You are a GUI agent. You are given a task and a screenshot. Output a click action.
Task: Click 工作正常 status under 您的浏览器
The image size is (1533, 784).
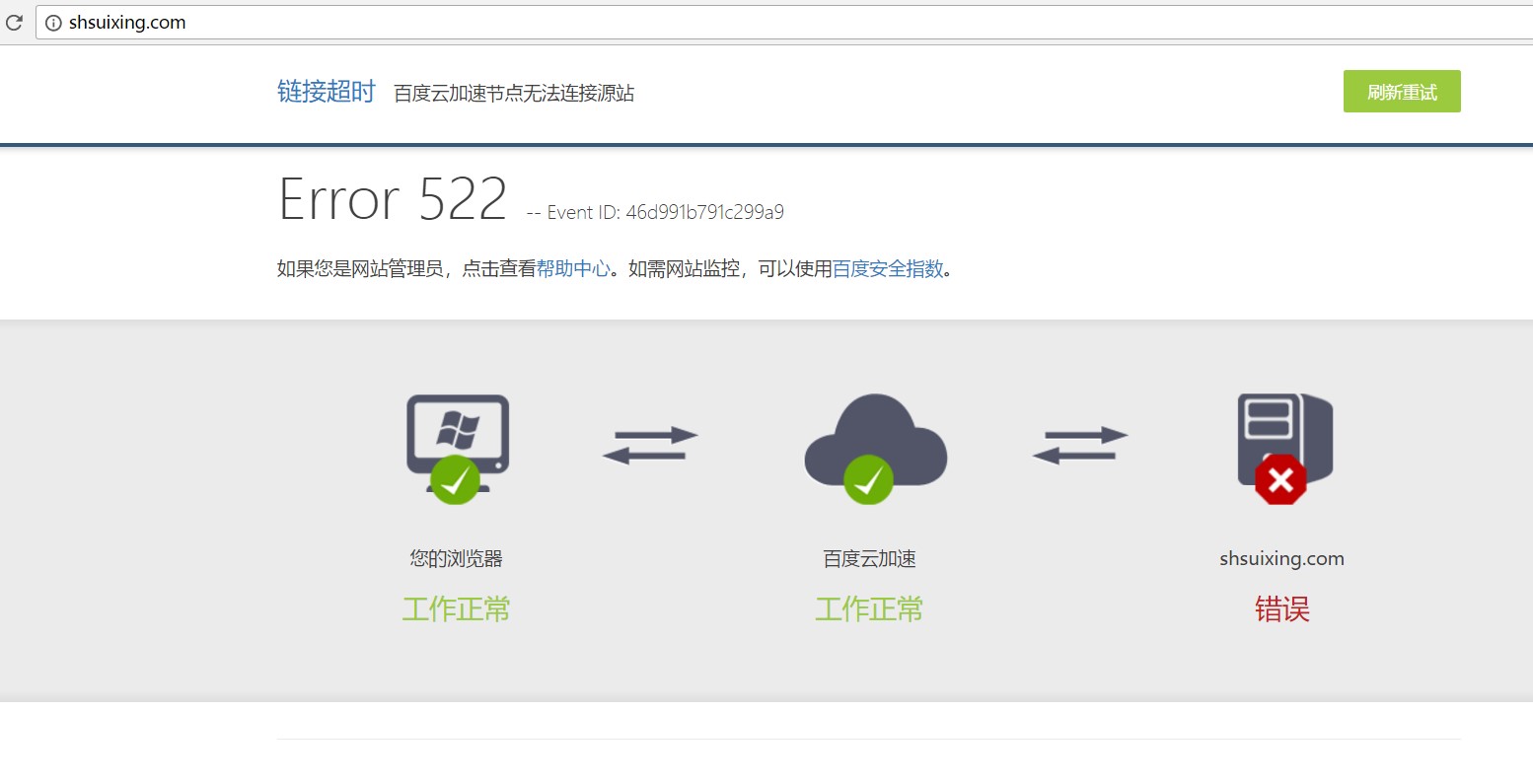tap(456, 609)
